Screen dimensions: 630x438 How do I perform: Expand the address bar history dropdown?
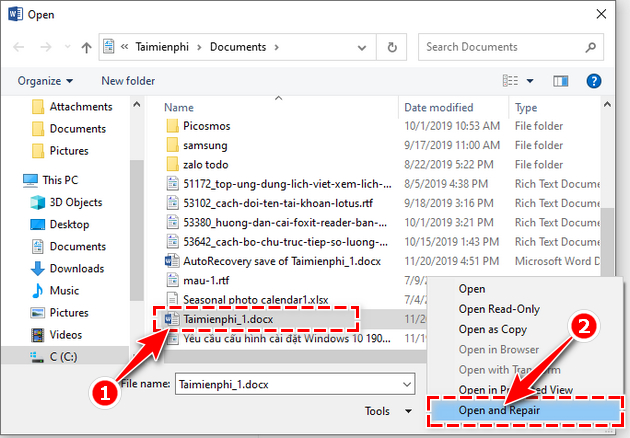(x=362, y=47)
